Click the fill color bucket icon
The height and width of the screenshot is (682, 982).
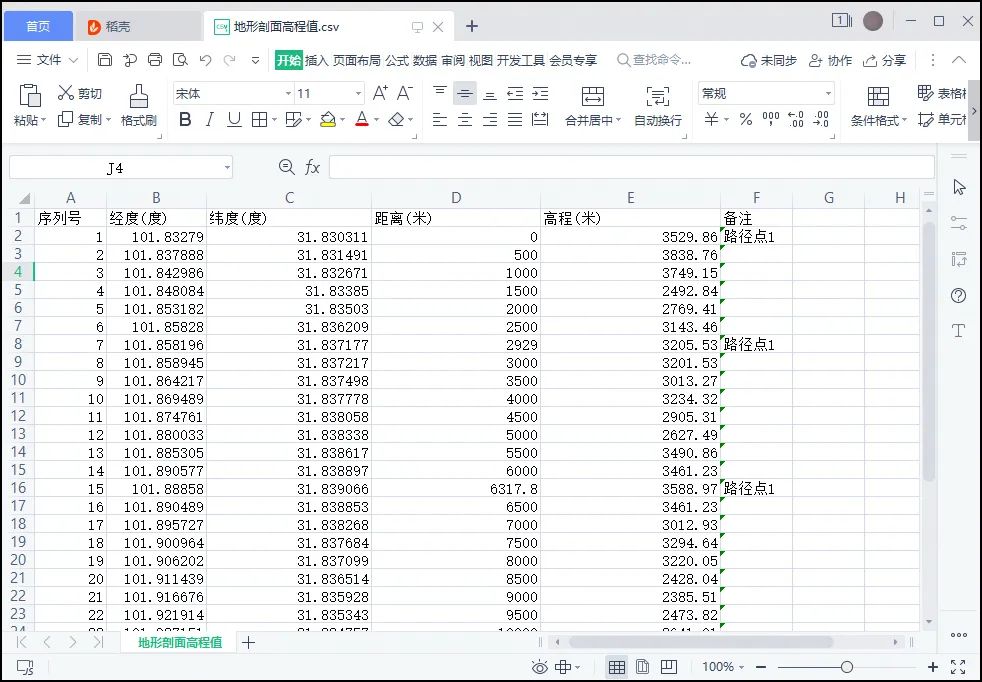click(x=328, y=119)
